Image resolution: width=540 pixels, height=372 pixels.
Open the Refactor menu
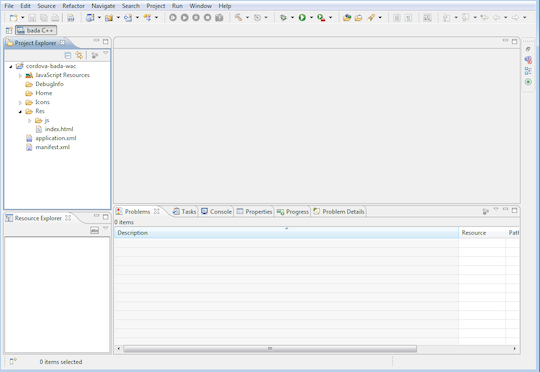[x=73, y=6]
